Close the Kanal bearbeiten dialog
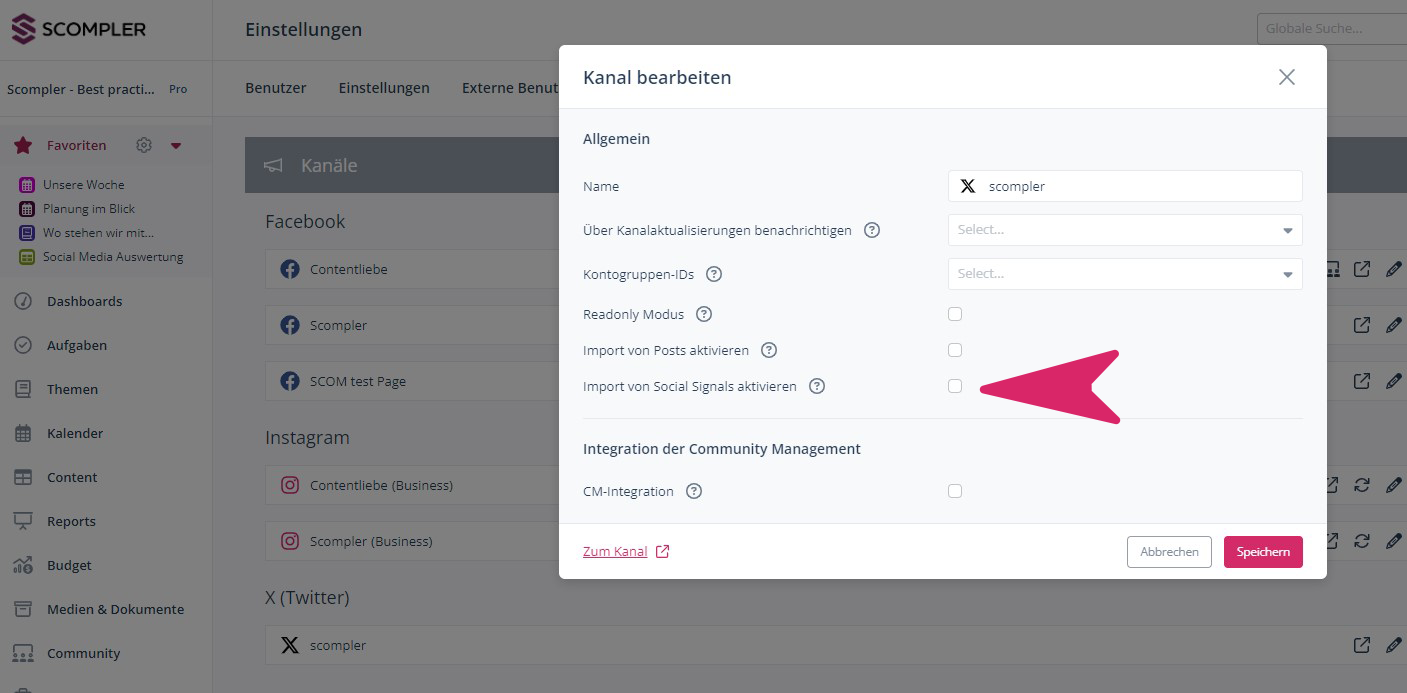The height and width of the screenshot is (693, 1407). point(1286,77)
